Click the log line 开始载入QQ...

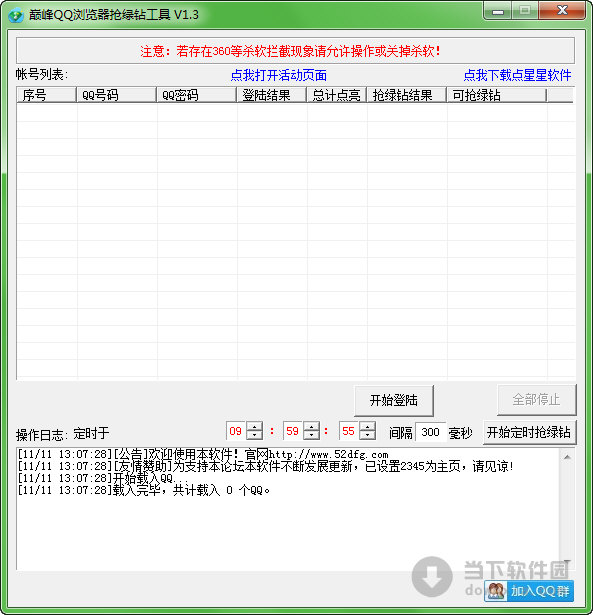(x=104, y=478)
